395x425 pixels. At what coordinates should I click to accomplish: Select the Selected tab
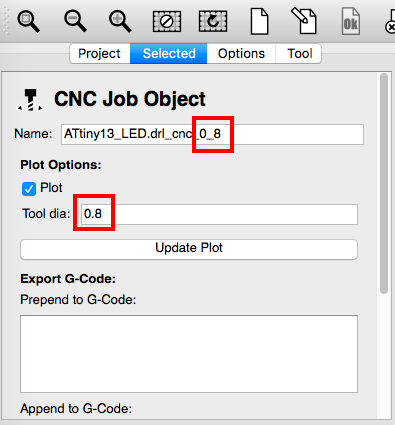[169, 53]
